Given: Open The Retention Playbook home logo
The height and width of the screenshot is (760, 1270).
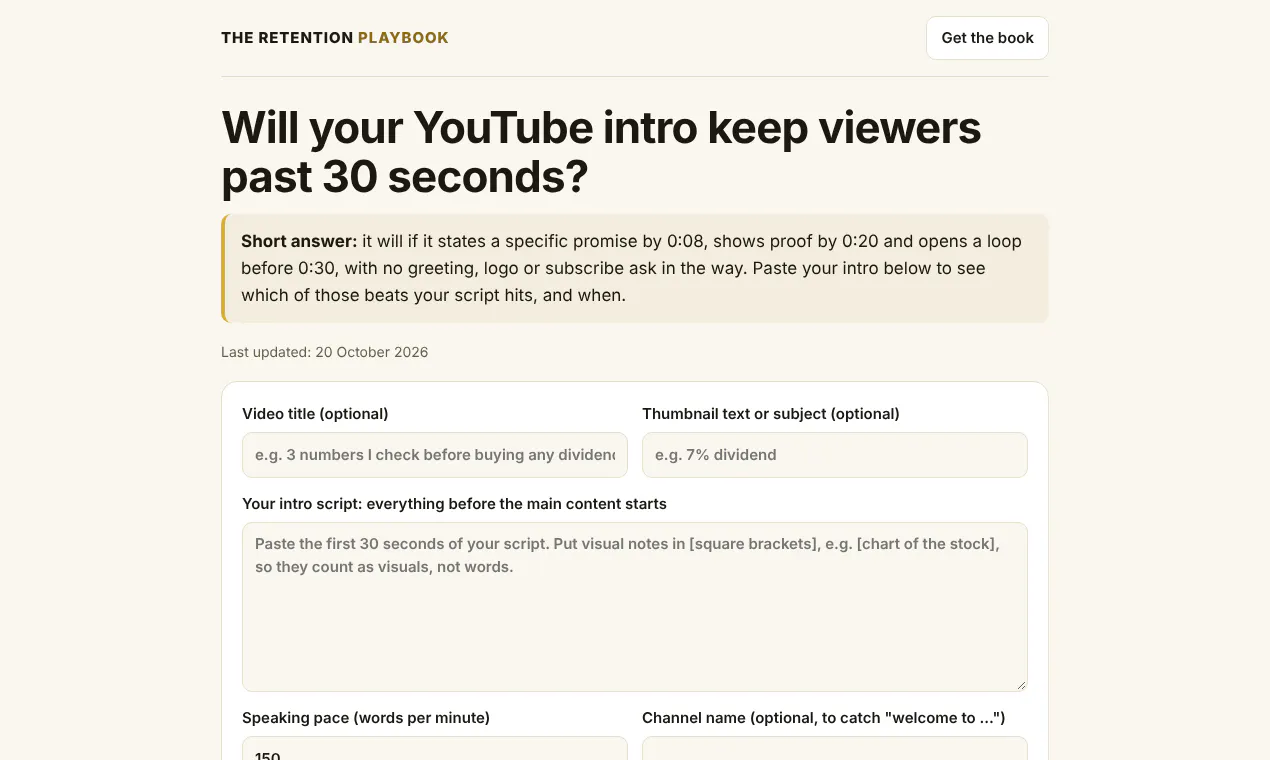Looking at the screenshot, I should (335, 38).
